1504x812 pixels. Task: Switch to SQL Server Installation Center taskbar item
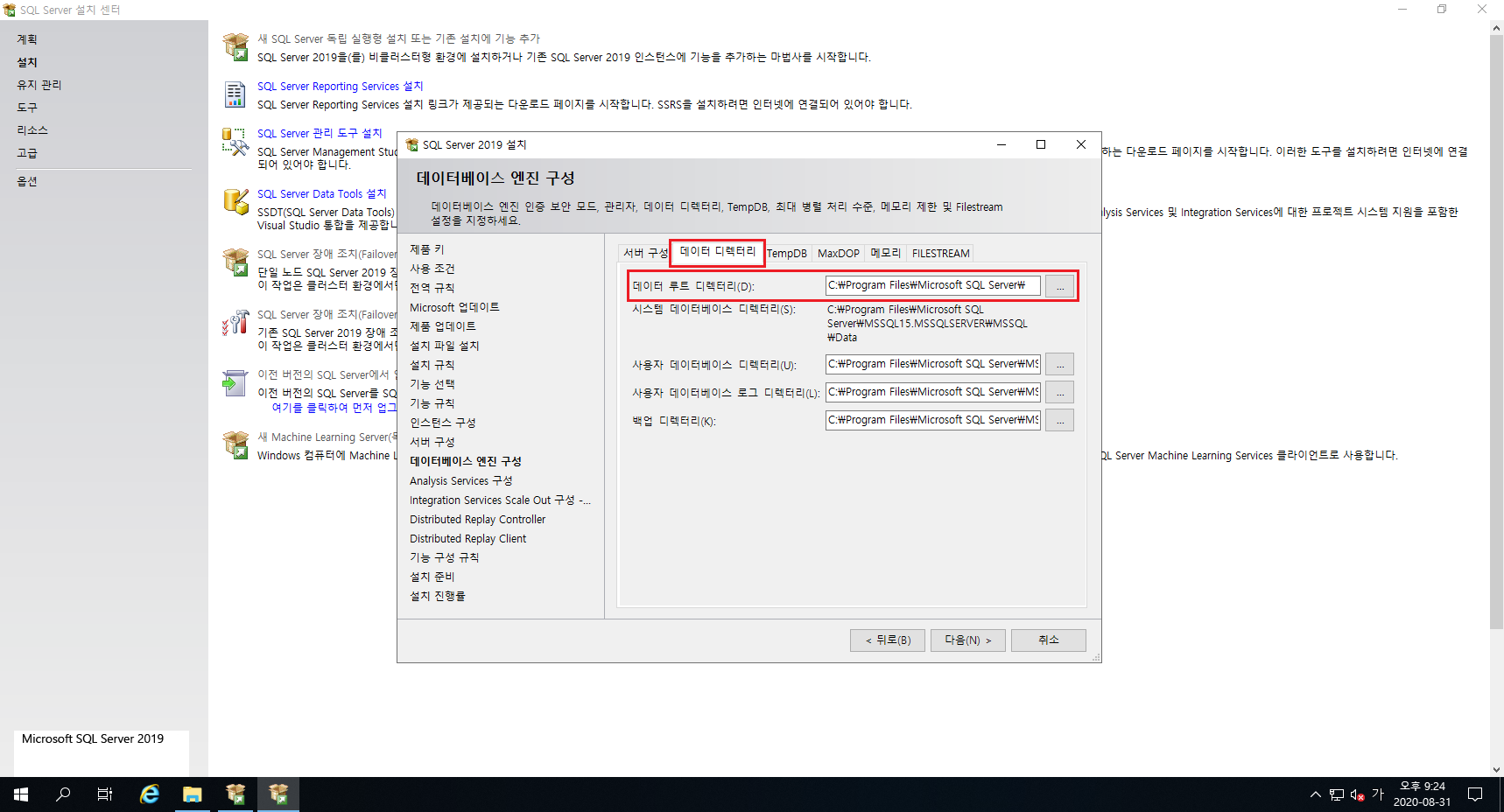[x=235, y=794]
